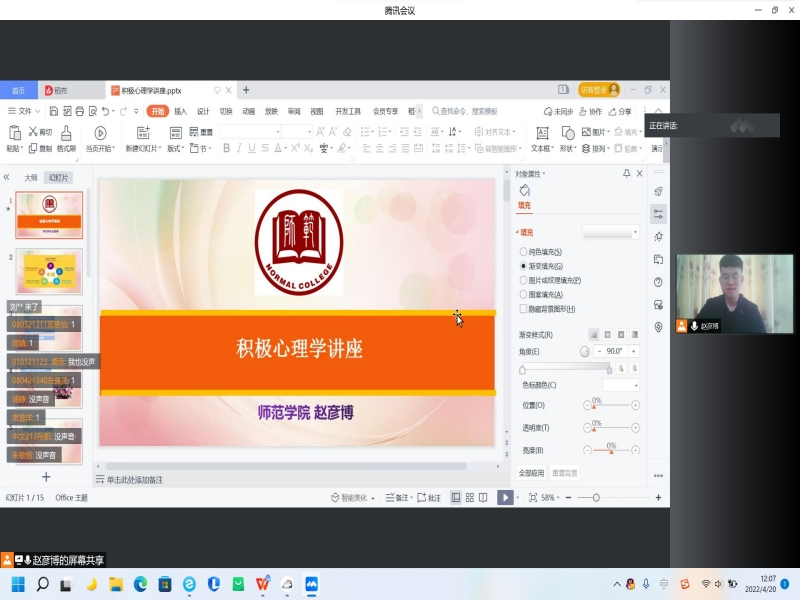
Task: Open the font name combo box
Action: [x=251, y=132]
